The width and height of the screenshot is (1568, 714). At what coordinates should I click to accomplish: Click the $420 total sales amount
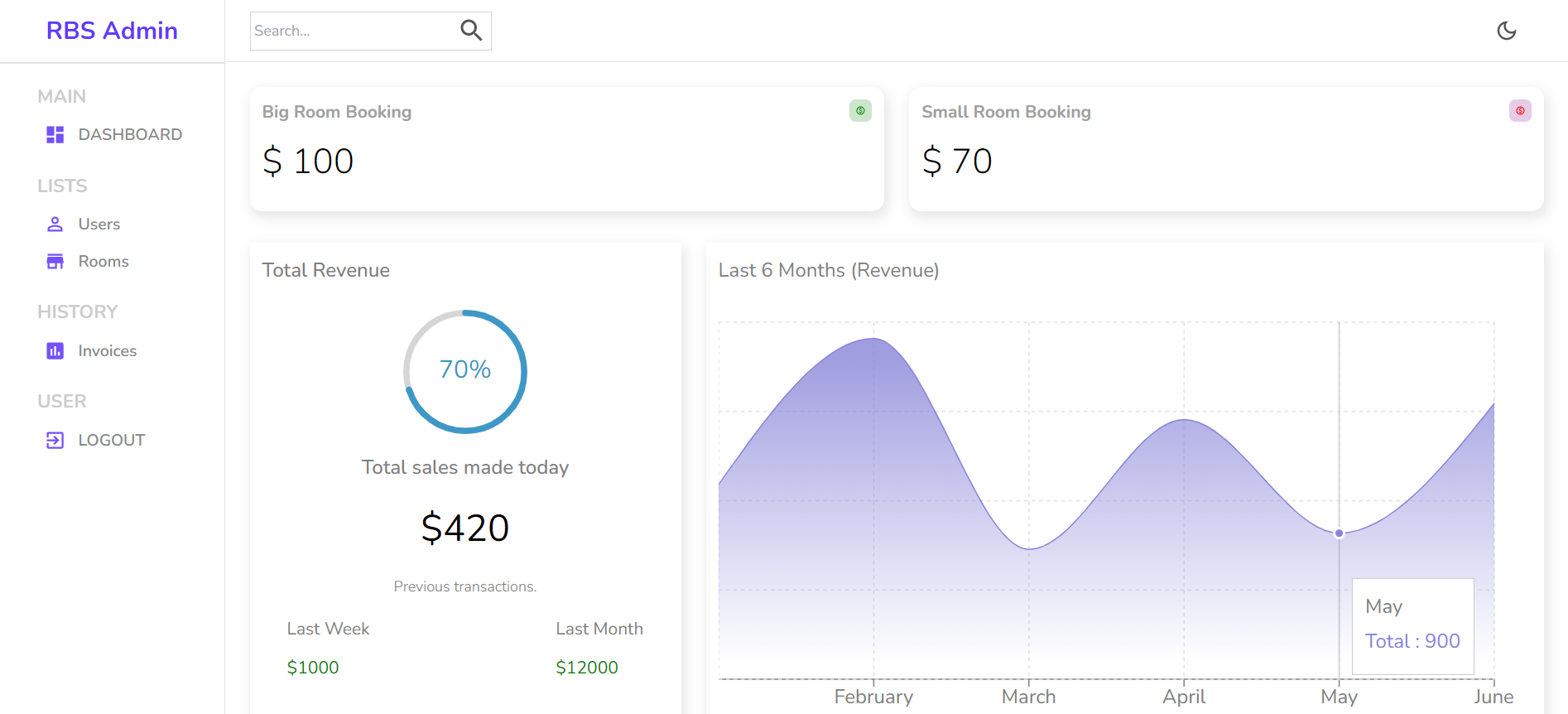(x=465, y=528)
